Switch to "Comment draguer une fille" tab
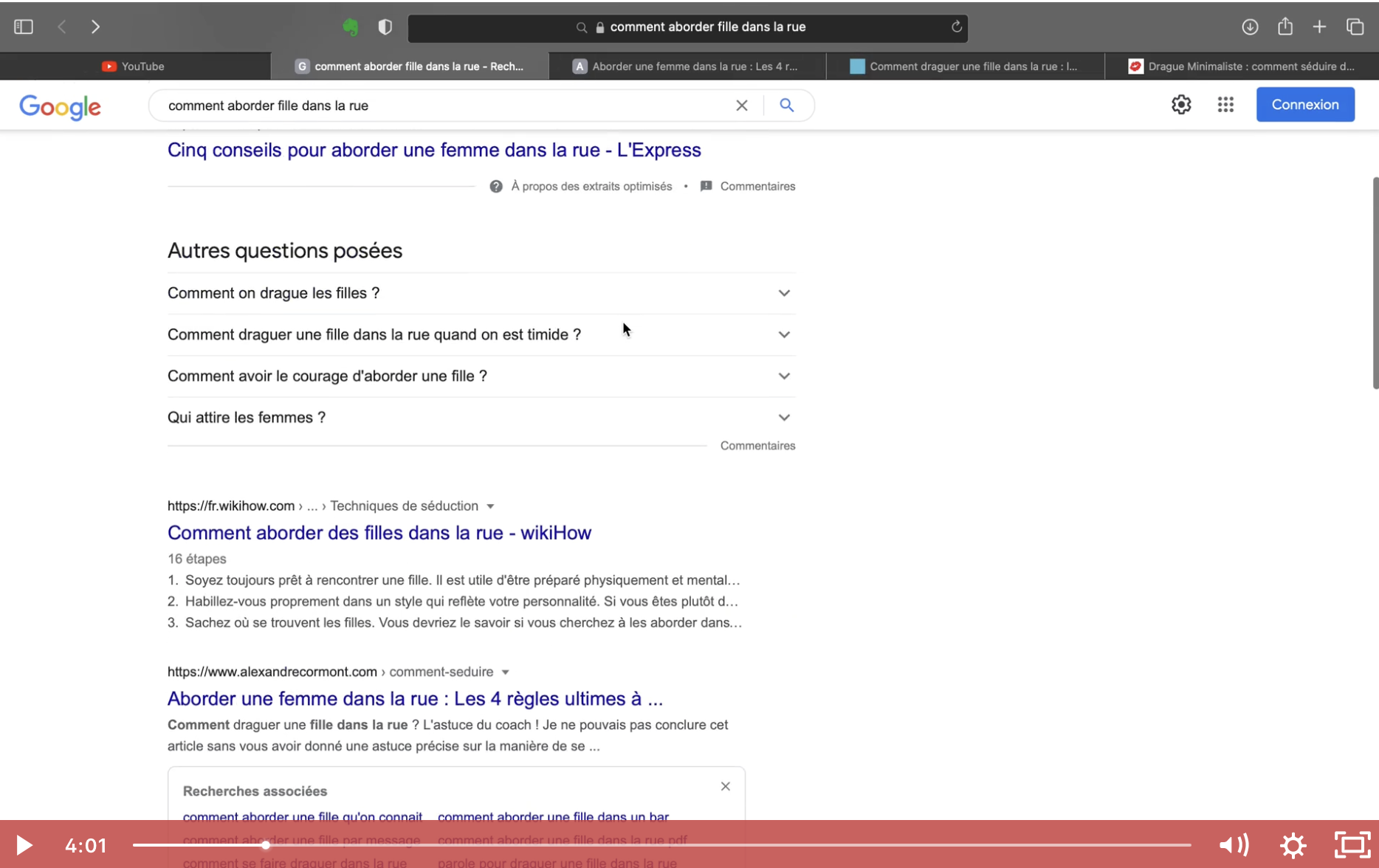 pyautogui.click(x=965, y=66)
